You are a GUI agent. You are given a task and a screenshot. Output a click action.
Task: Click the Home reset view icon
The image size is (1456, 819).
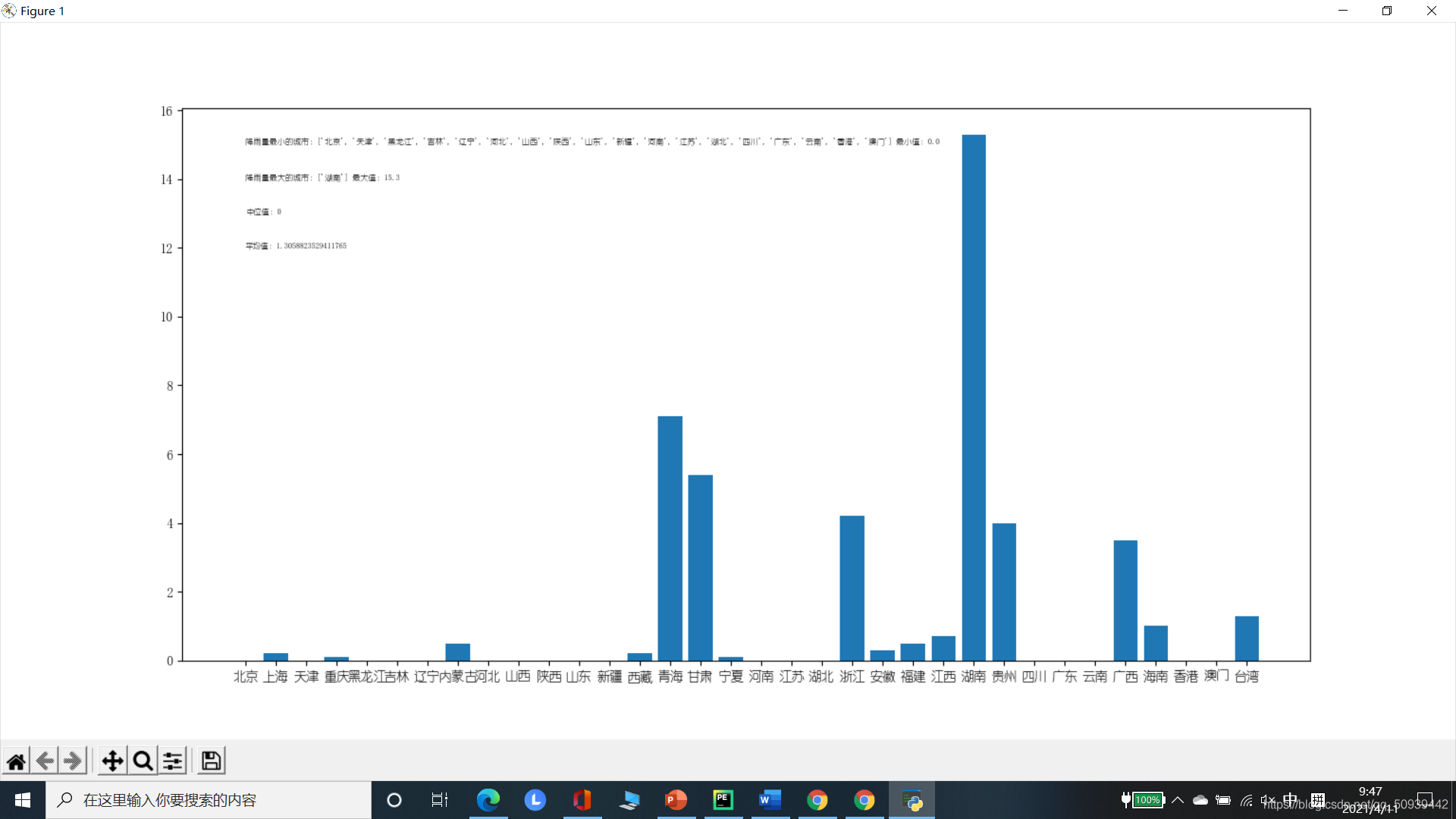(16, 761)
